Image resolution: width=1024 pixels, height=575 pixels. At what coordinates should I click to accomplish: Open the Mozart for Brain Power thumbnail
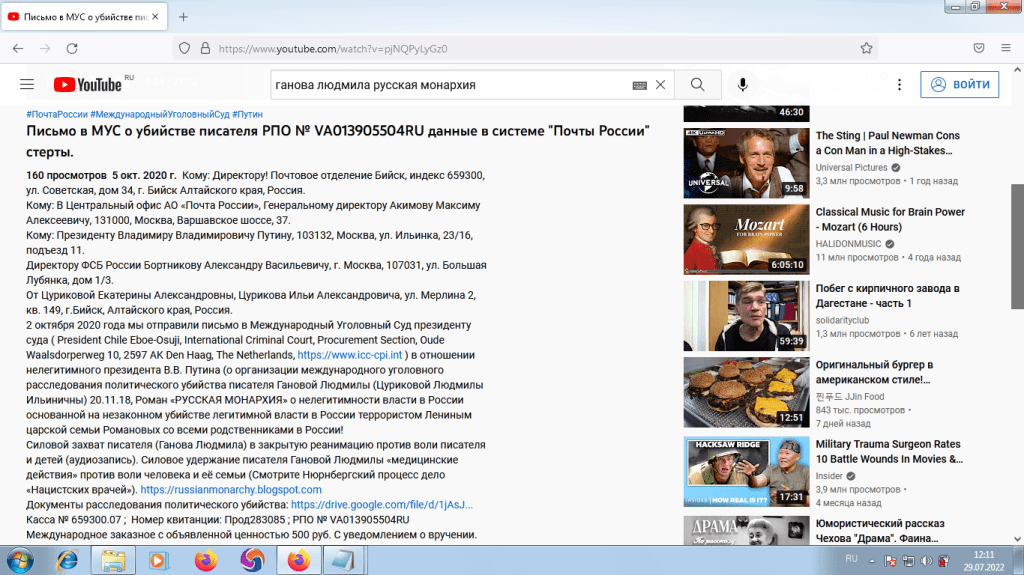746,239
